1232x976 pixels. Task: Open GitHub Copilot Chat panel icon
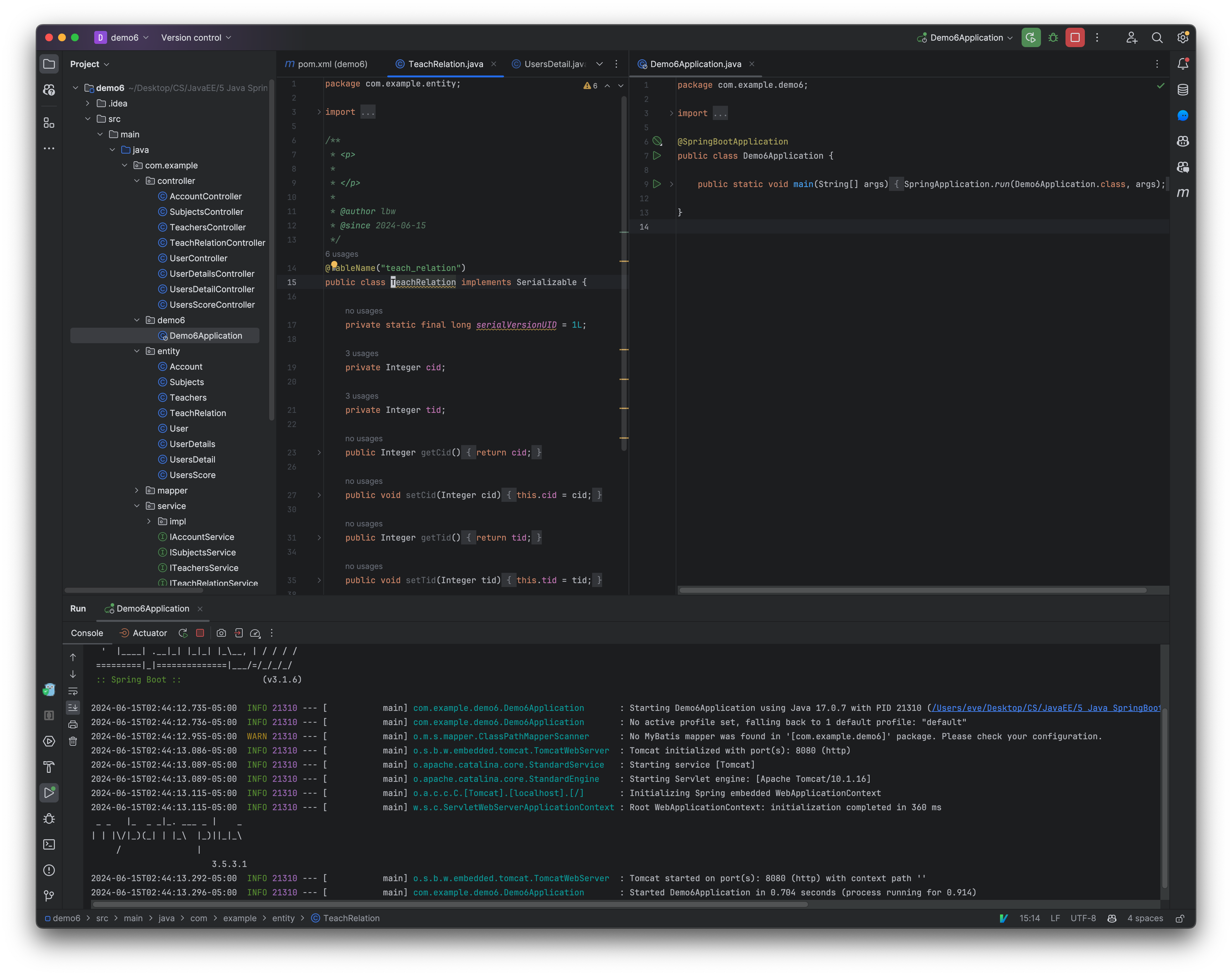pyautogui.click(x=1183, y=167)
